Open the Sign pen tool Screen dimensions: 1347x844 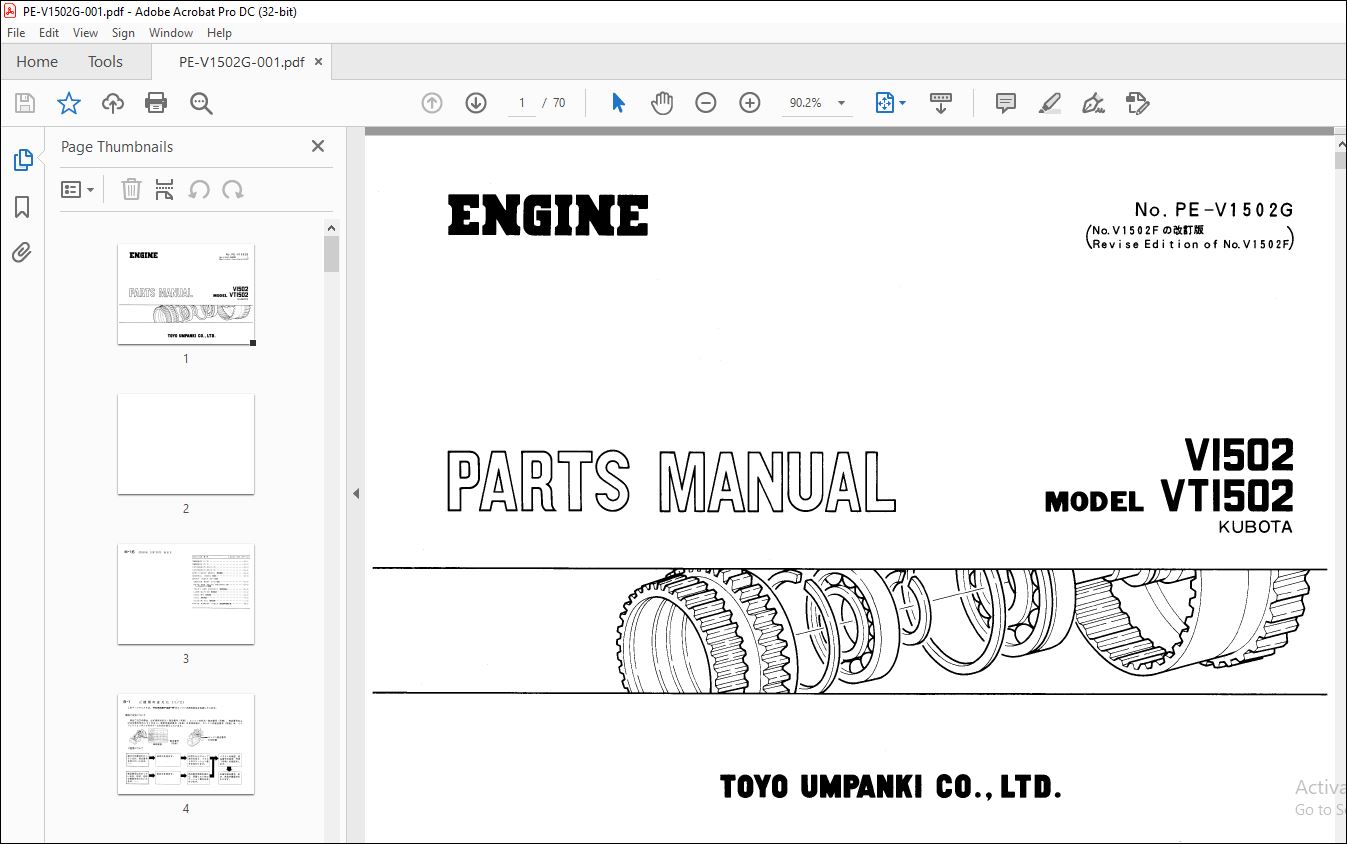[1093, 103]
